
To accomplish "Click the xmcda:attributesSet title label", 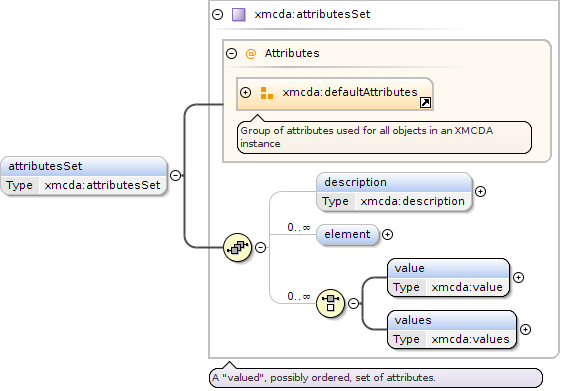I will coord(312,14).
